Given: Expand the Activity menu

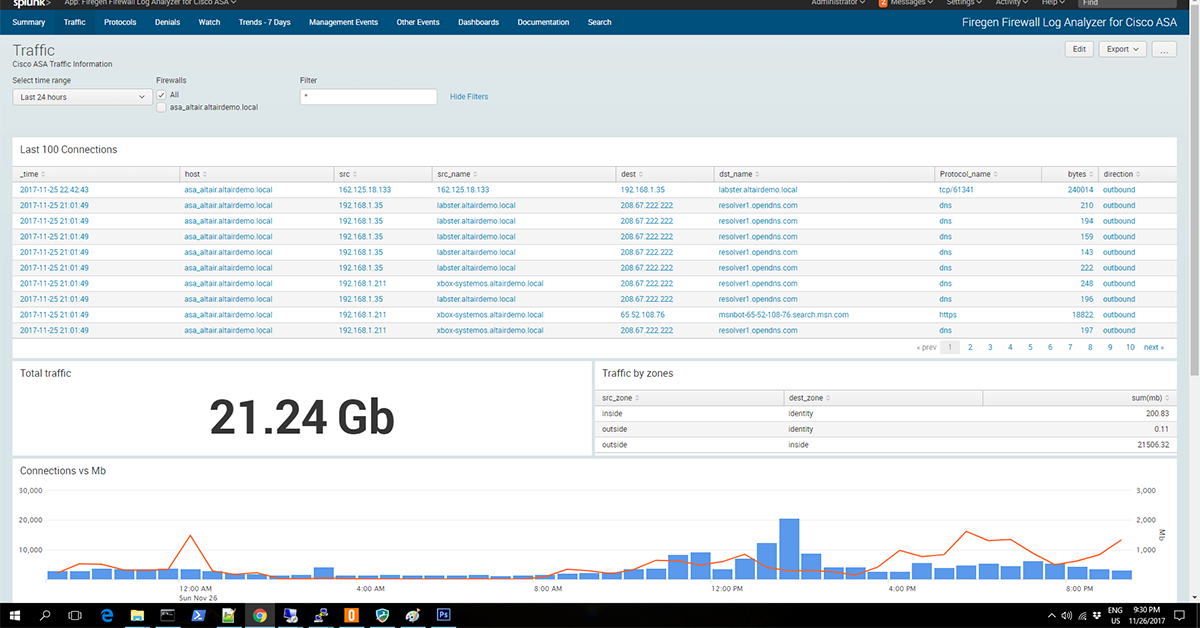Looking at the screenshot, I should [x=1014, y=3].
